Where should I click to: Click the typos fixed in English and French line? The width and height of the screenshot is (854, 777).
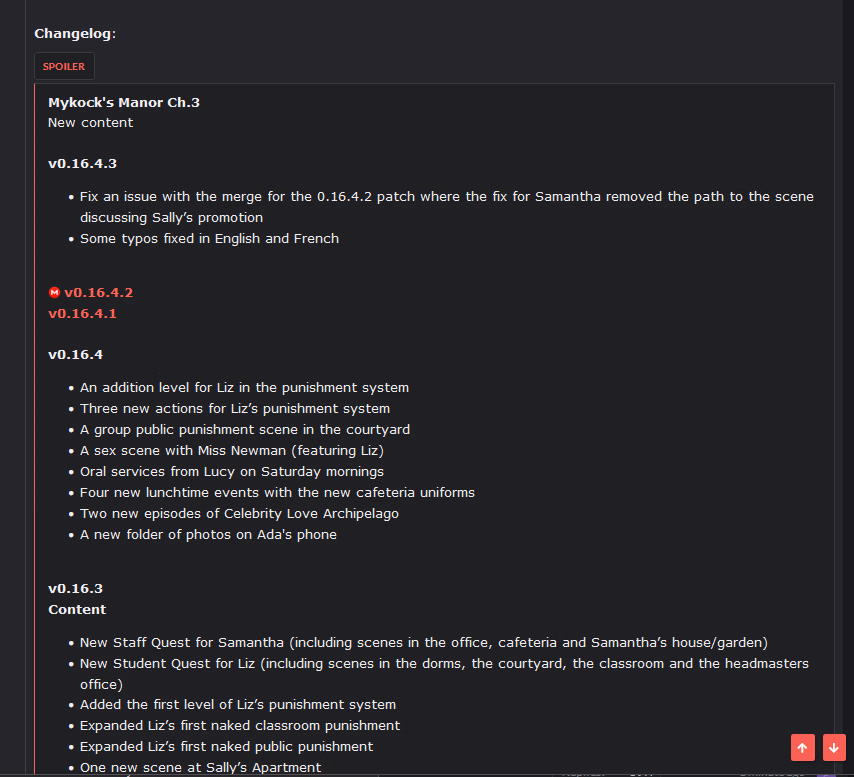coord(209,239)
